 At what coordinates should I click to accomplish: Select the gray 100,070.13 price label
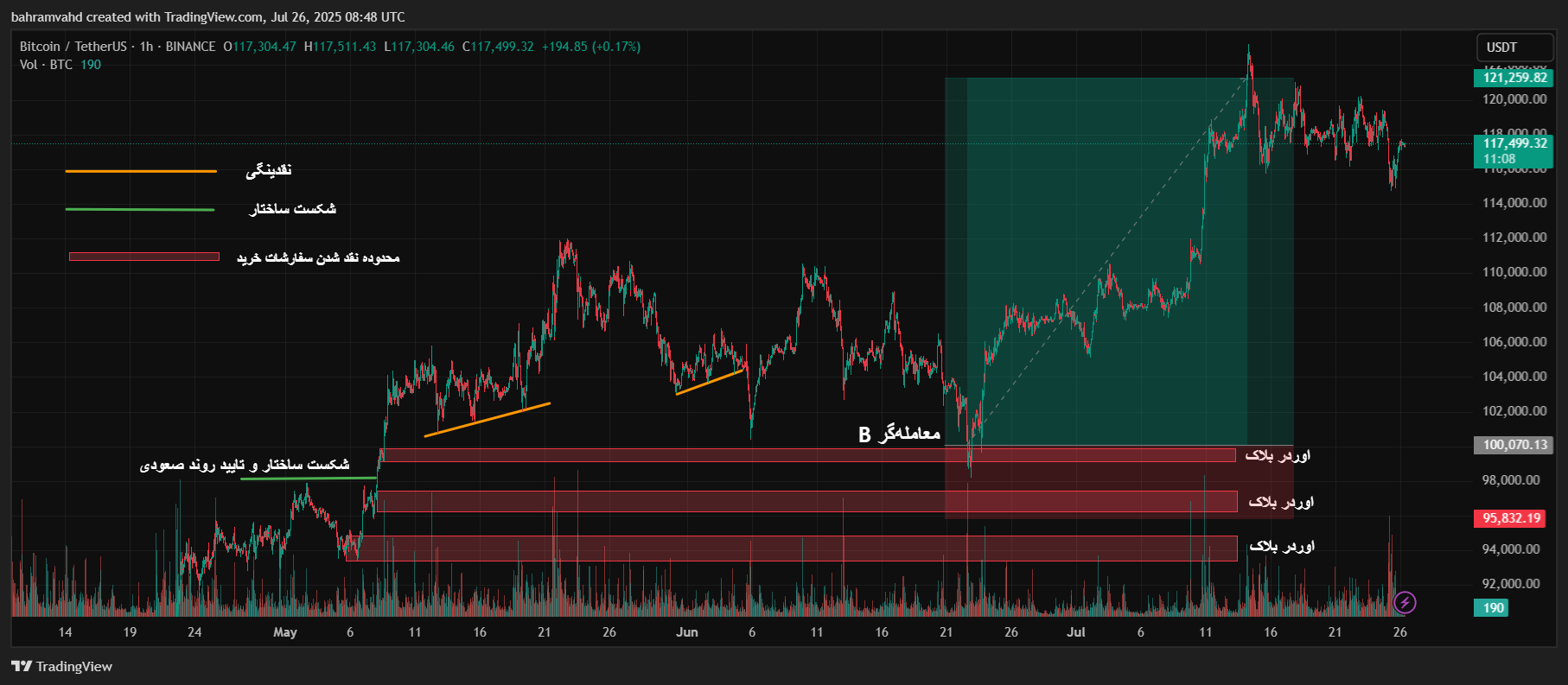1514,445
